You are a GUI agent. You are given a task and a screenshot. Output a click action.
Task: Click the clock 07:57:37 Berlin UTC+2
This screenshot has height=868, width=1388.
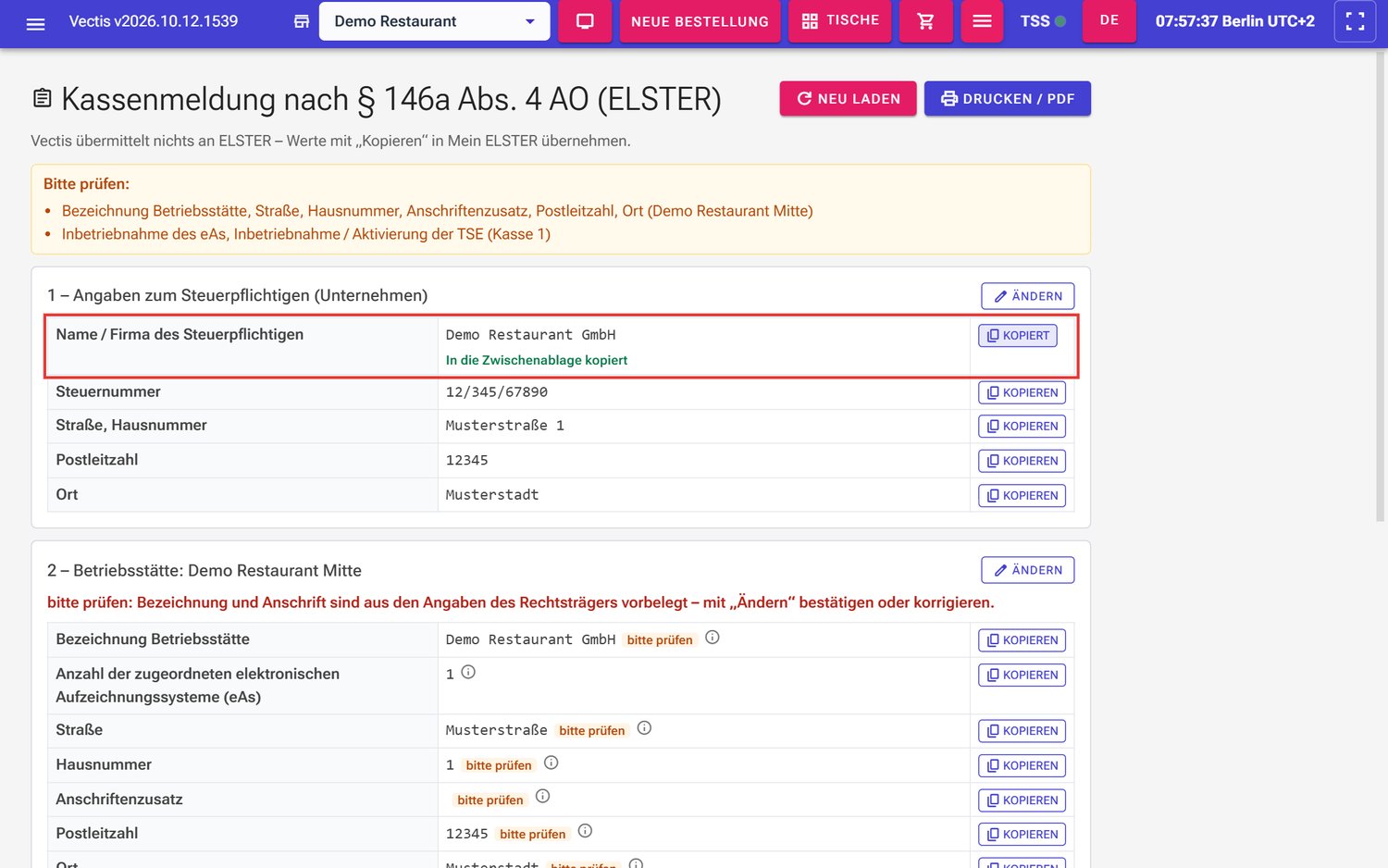(1234, 21)
